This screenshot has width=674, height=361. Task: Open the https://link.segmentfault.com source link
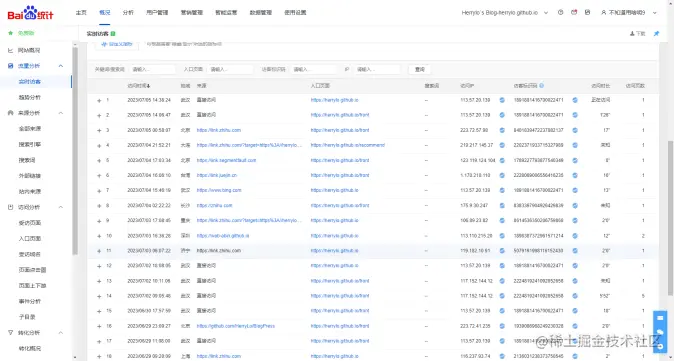227,160
